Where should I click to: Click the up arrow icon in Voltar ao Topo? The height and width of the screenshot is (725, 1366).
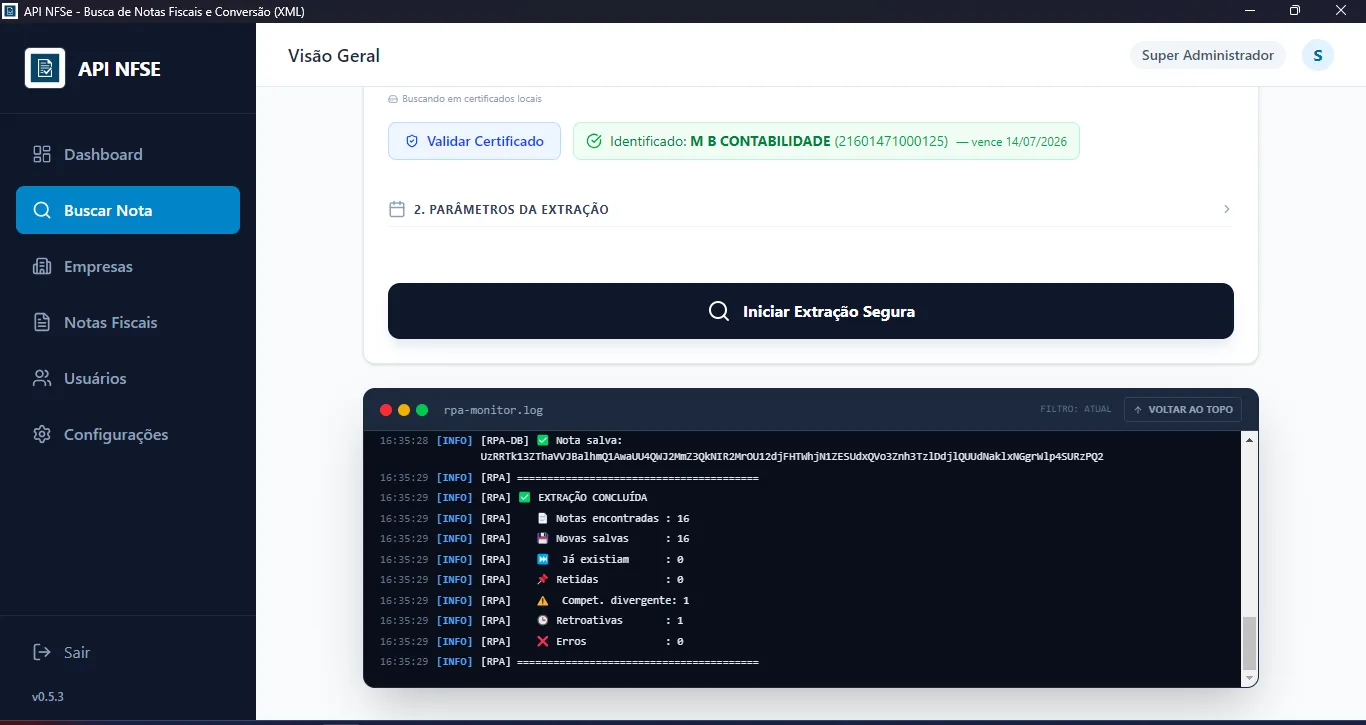point(1138,410)
